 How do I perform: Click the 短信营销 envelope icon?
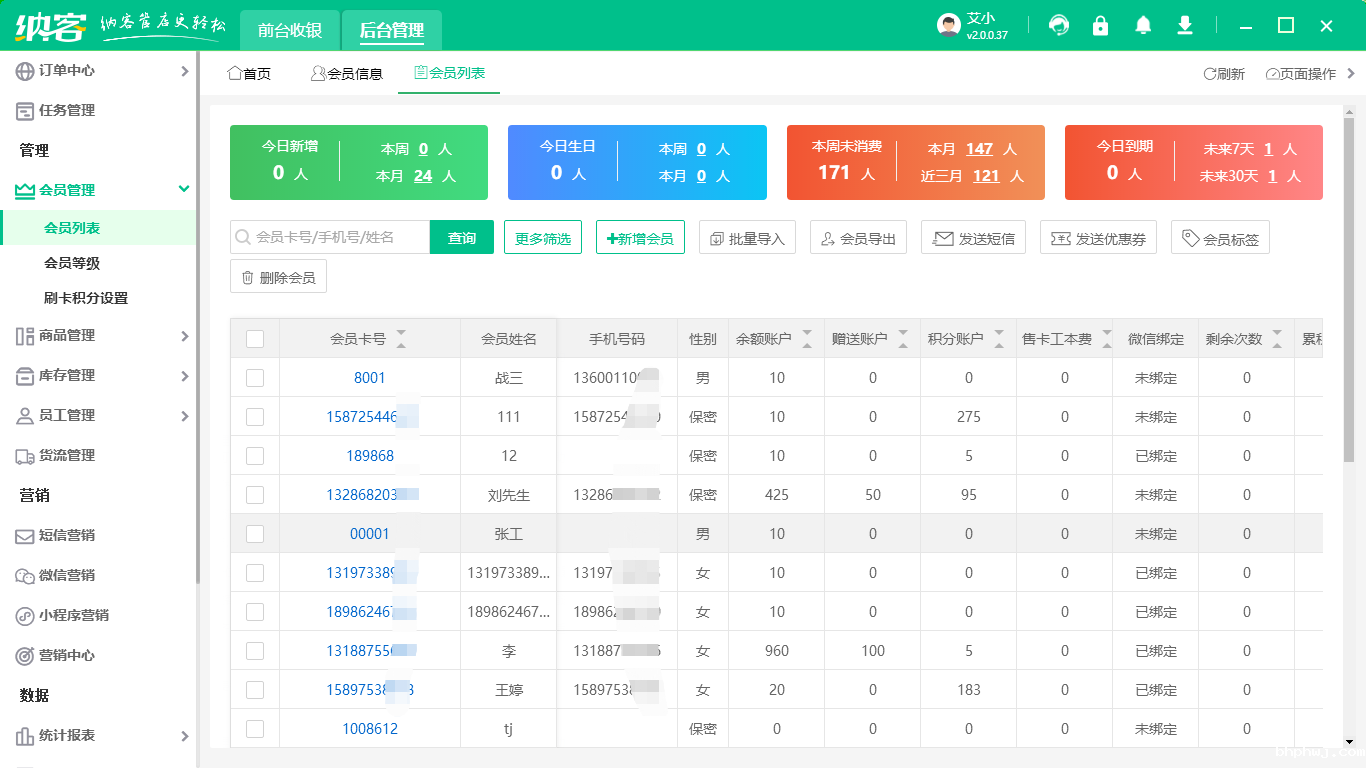click(x=25, y=536)
